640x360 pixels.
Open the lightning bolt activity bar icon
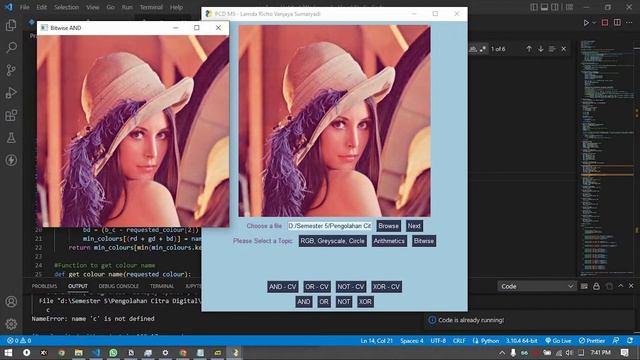click(x=11, y=160)
